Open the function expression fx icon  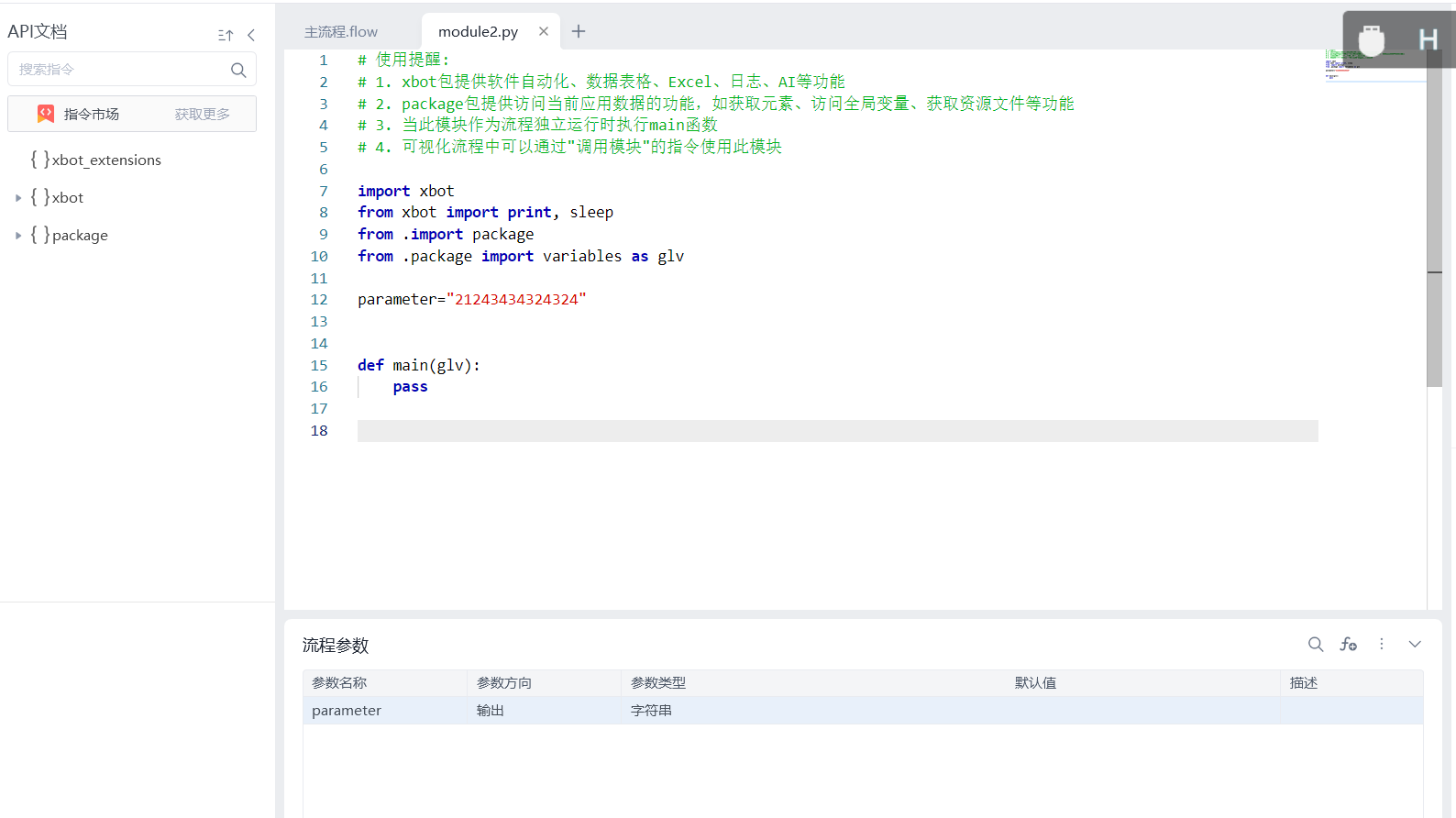1348,645
